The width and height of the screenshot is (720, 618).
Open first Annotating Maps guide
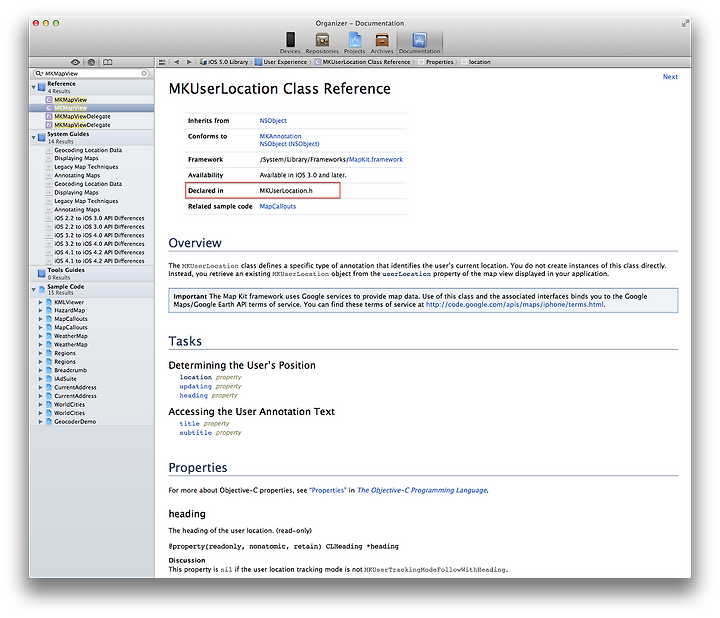[x=77, y=175]
